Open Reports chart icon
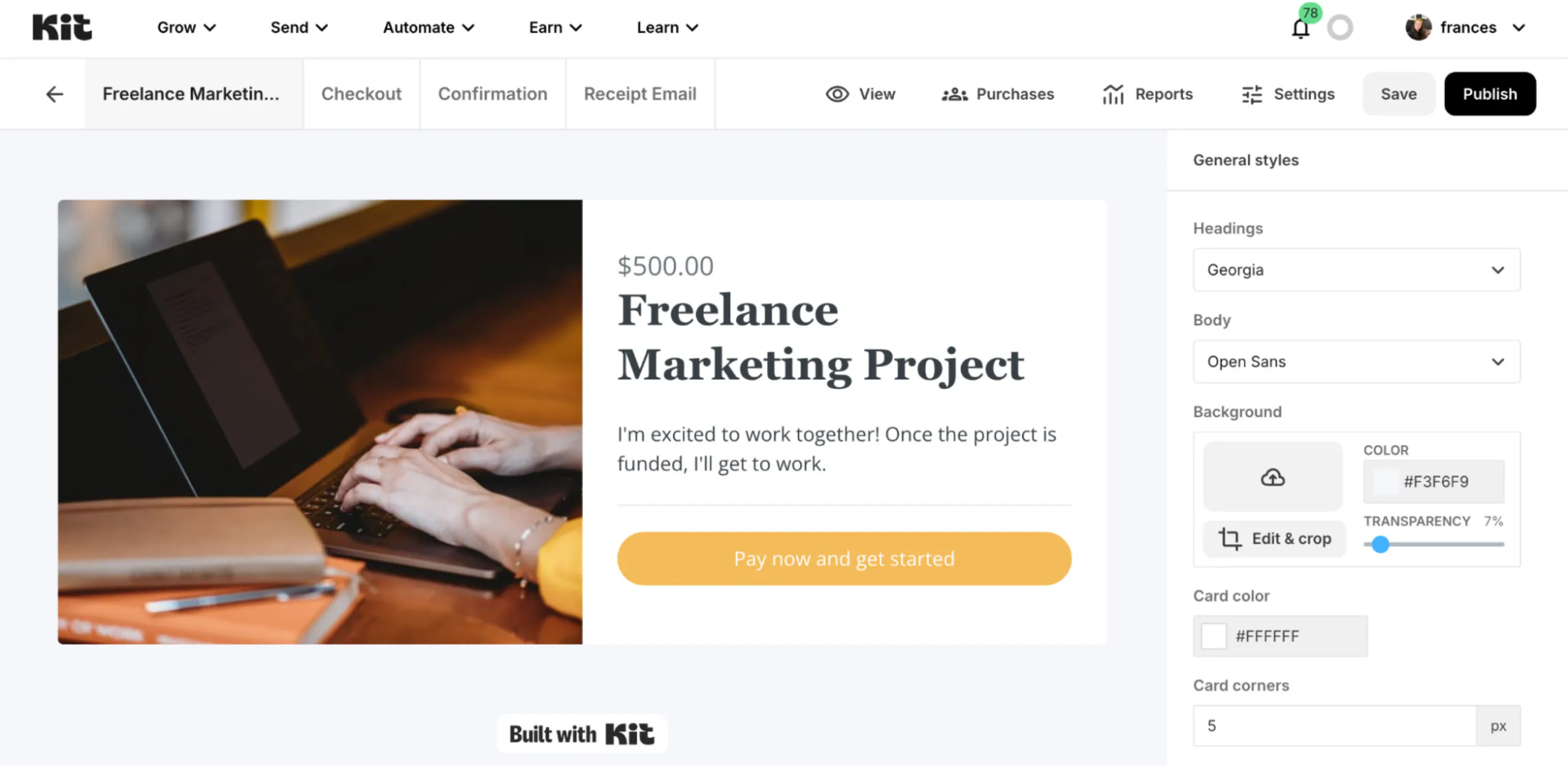The width and height of the screenshot is (1568, 766). 1113,94
